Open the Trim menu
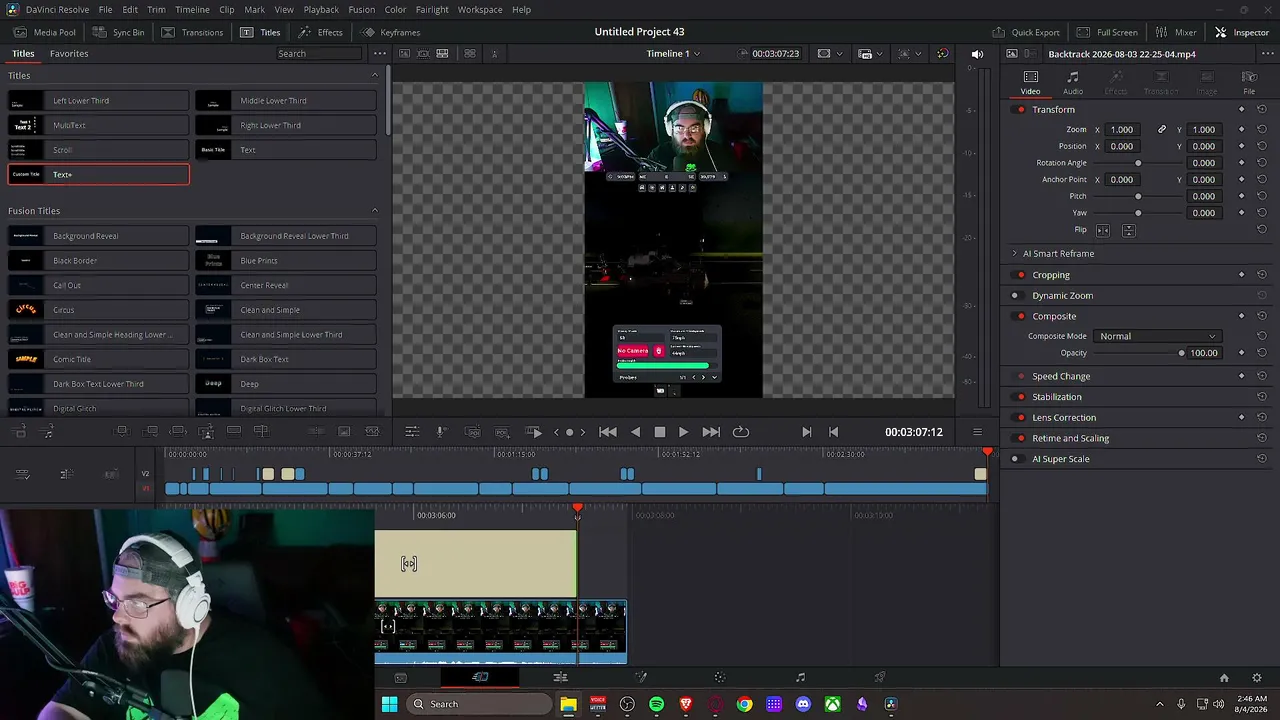 point(156,9)
